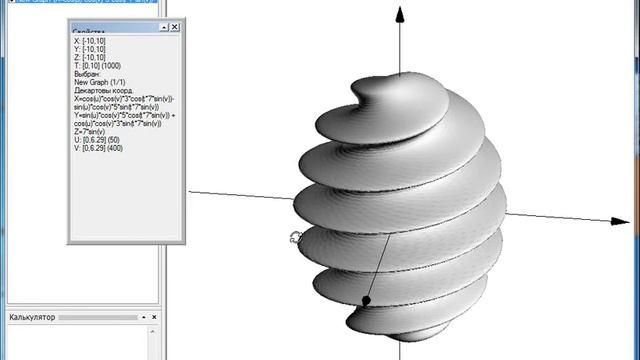This screenshot has width=640, height=360.
Task: Click the 'X: [-10,10]' range line
Action: point(90,41)
